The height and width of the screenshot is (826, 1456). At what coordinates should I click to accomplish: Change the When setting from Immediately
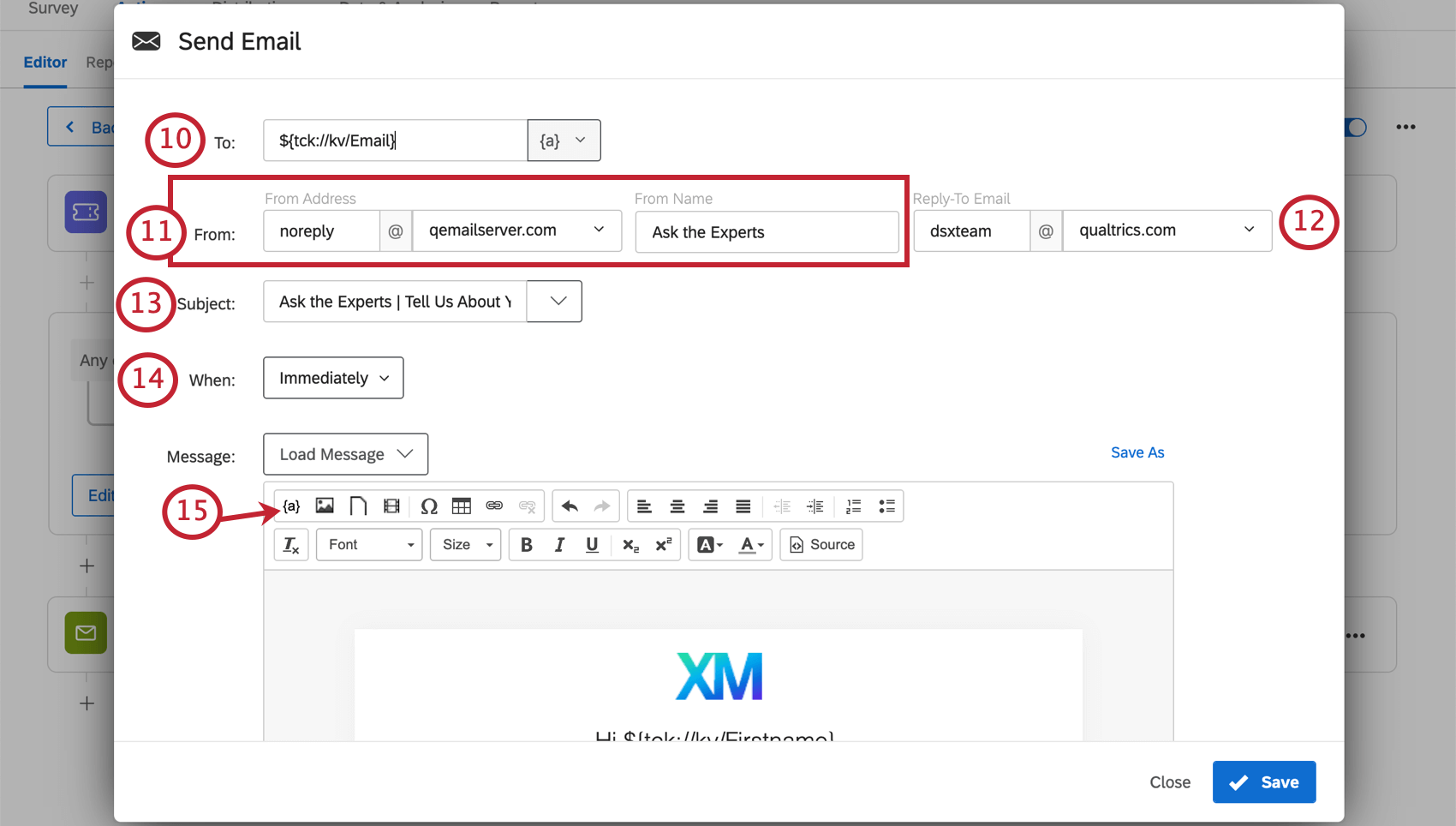333,378
